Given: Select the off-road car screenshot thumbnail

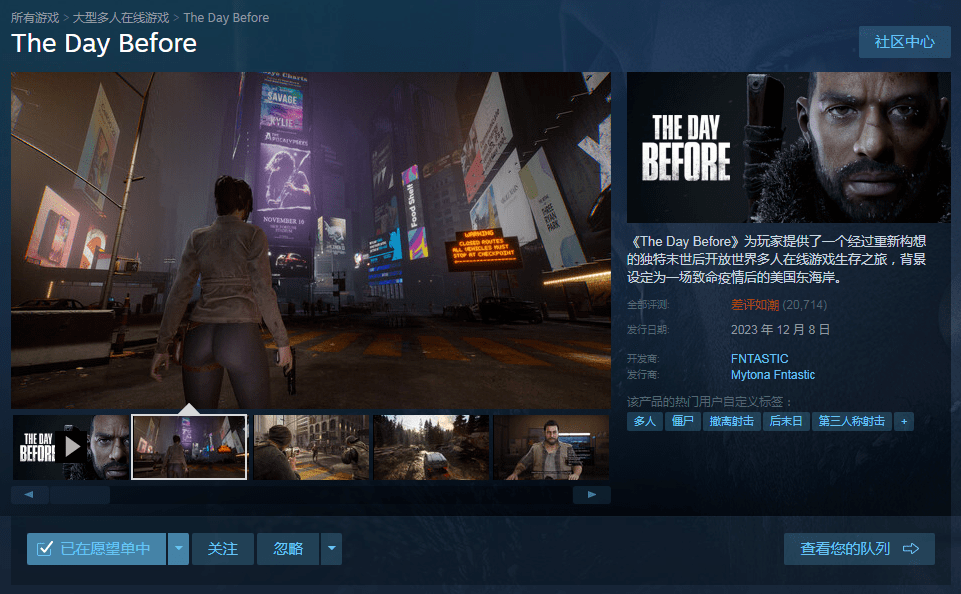Looking at the screenshot, I should click(x=431, y=447).
